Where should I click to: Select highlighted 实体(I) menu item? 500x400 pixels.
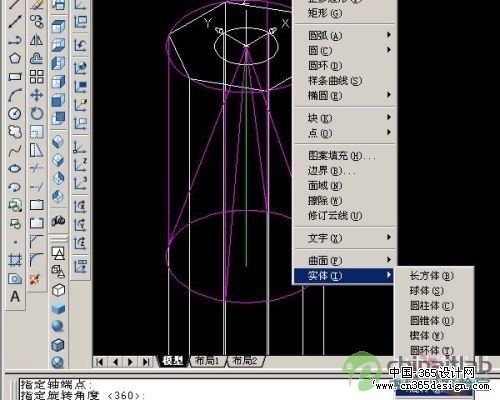click(x=344, y=276)
